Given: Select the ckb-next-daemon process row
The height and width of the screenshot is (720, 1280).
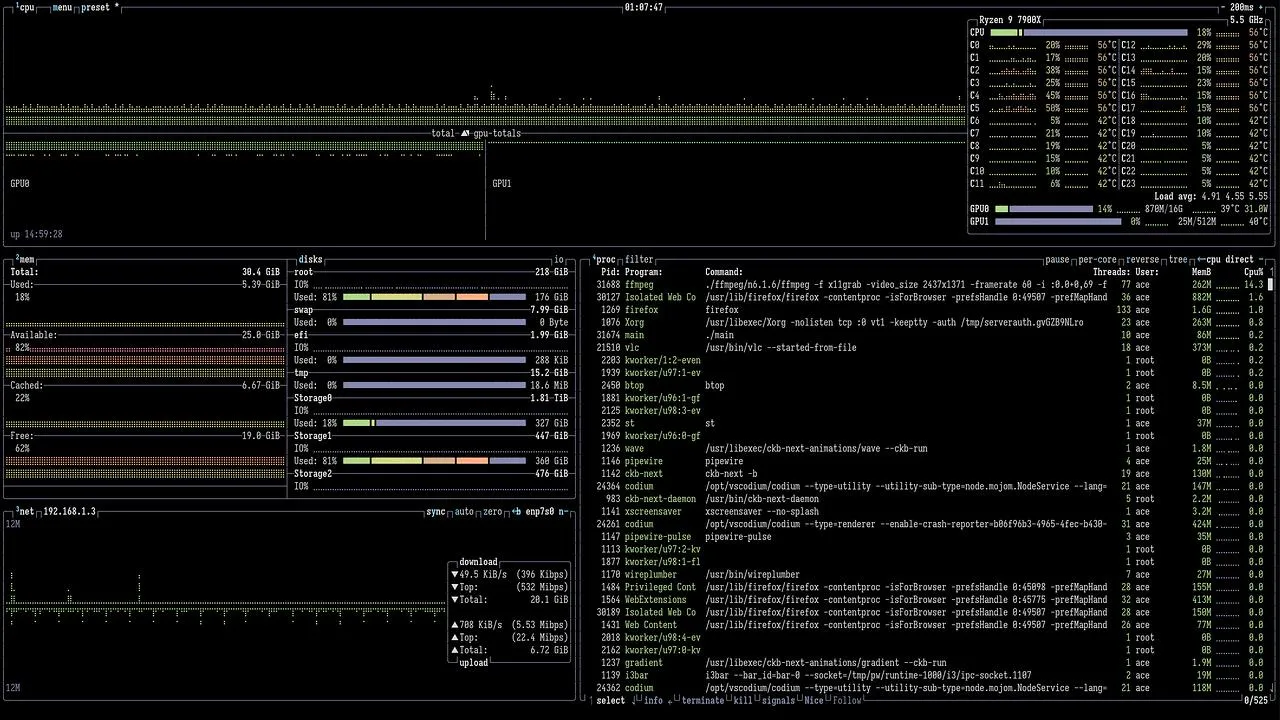Looking at the screenshot, I should click(929, 498).
